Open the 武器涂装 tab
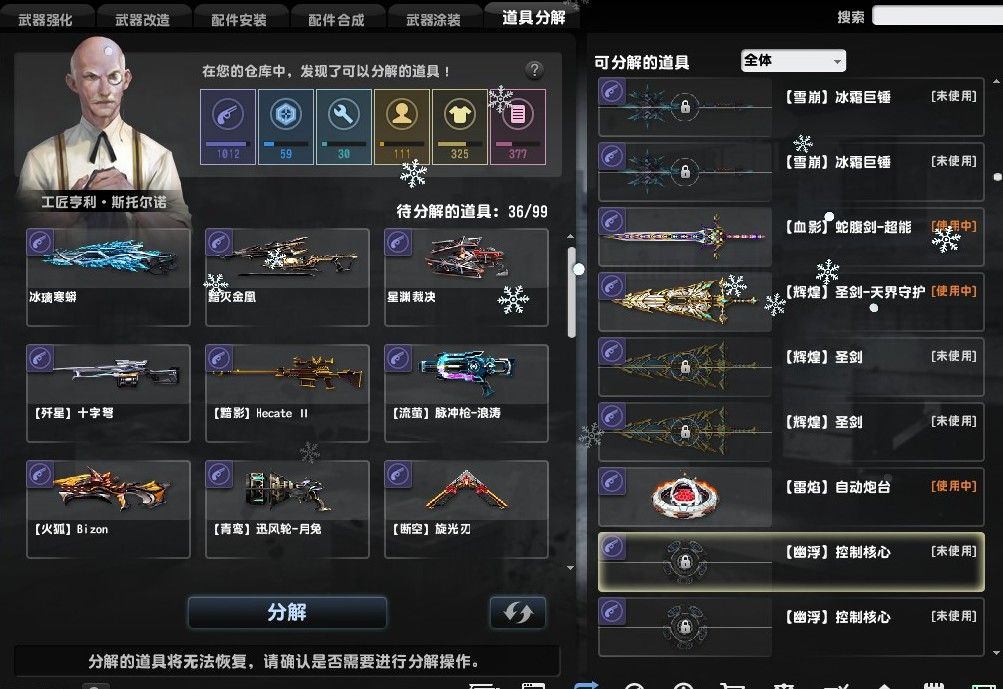 (434, 18)
